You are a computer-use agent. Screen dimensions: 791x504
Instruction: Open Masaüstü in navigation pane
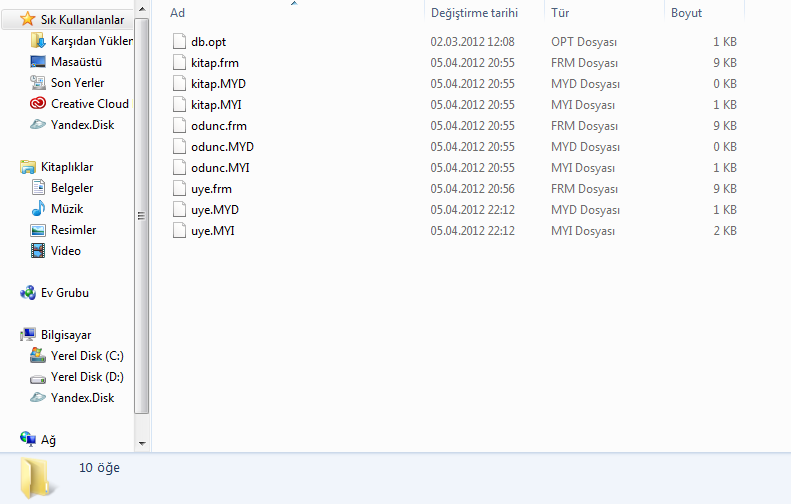pyautogui.click(x=76, y=62)
